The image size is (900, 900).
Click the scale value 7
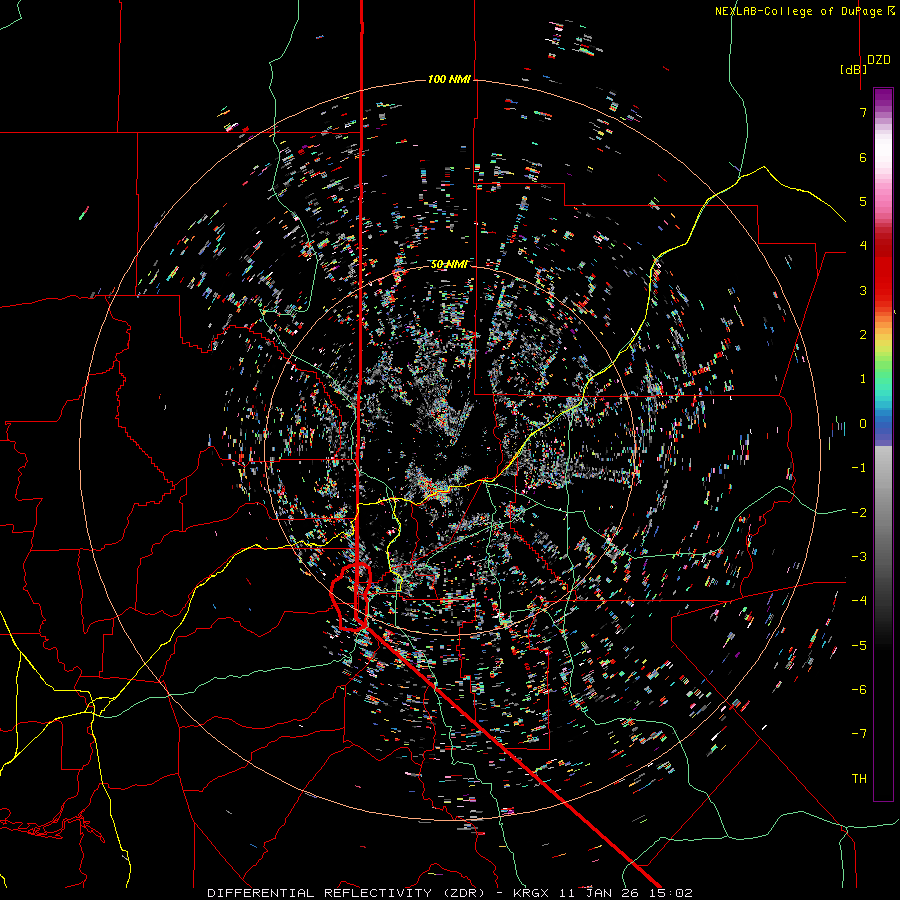(x=863, y=112)
